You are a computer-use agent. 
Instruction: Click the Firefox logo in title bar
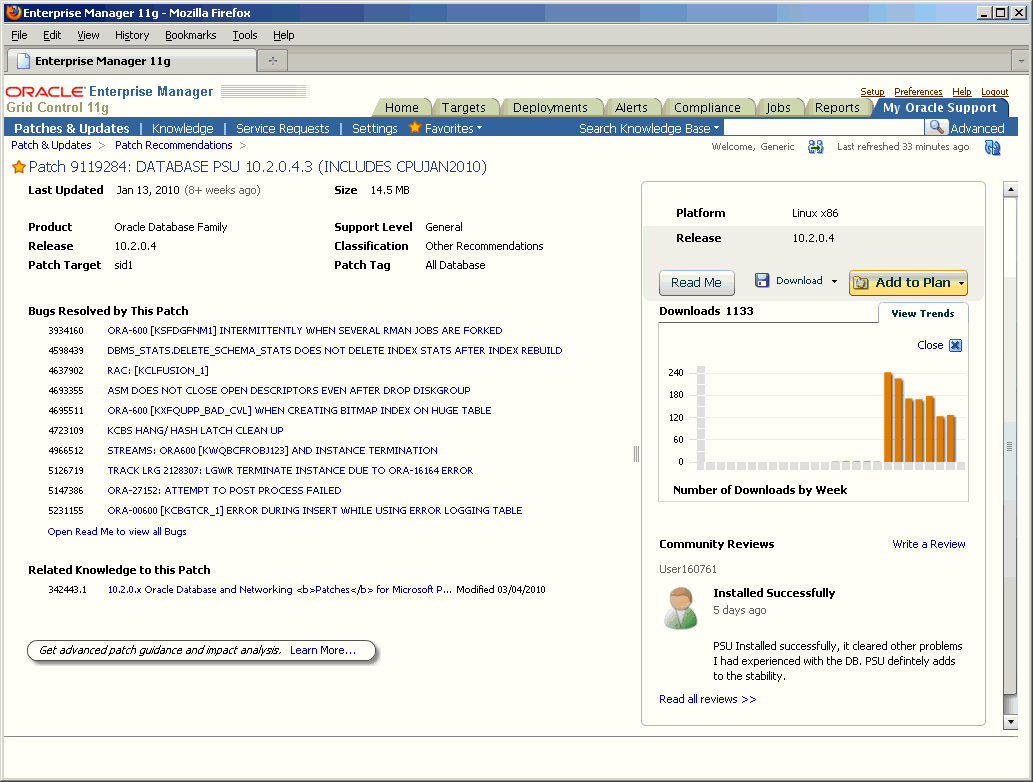[x=13, y=13]
